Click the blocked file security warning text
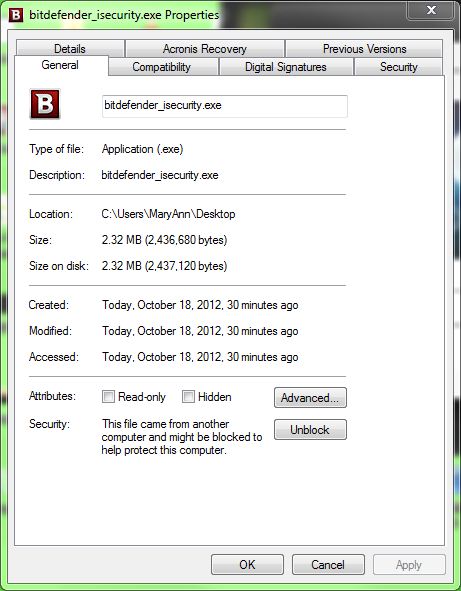Viewport: 461px width, 591px height. coord(182,437)
